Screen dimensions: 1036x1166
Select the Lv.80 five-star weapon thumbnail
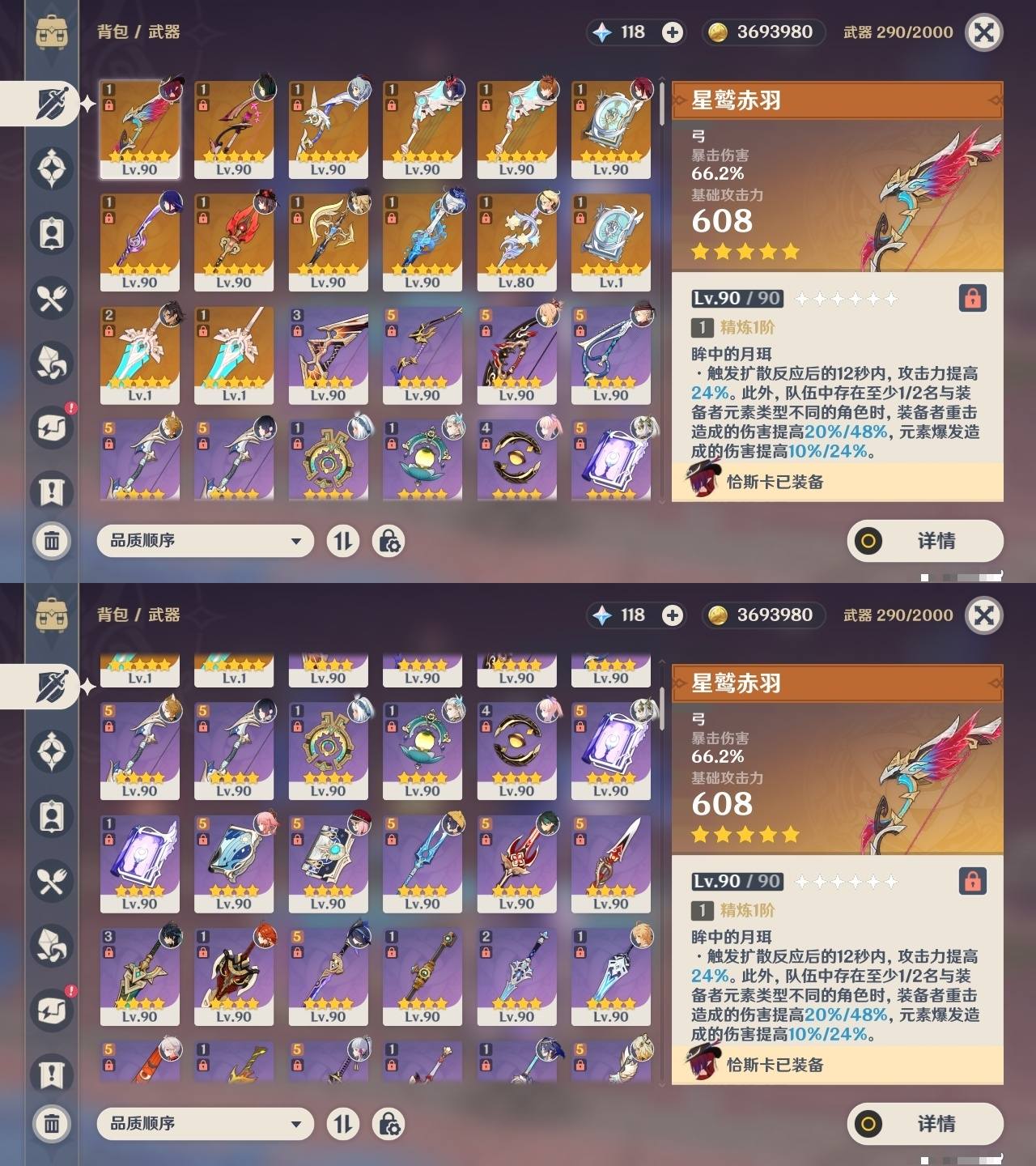pyautogui.click(x=516, y=242)
